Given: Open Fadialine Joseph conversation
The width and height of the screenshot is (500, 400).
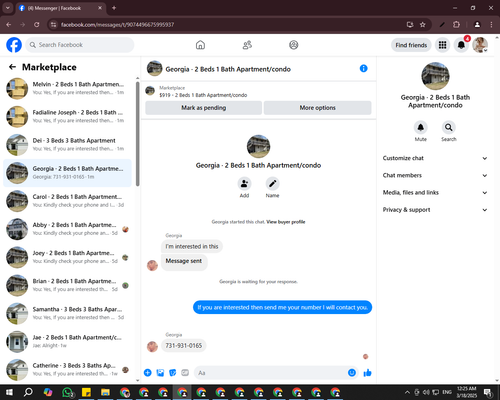Looking at the screenshot, I should 68,116.
